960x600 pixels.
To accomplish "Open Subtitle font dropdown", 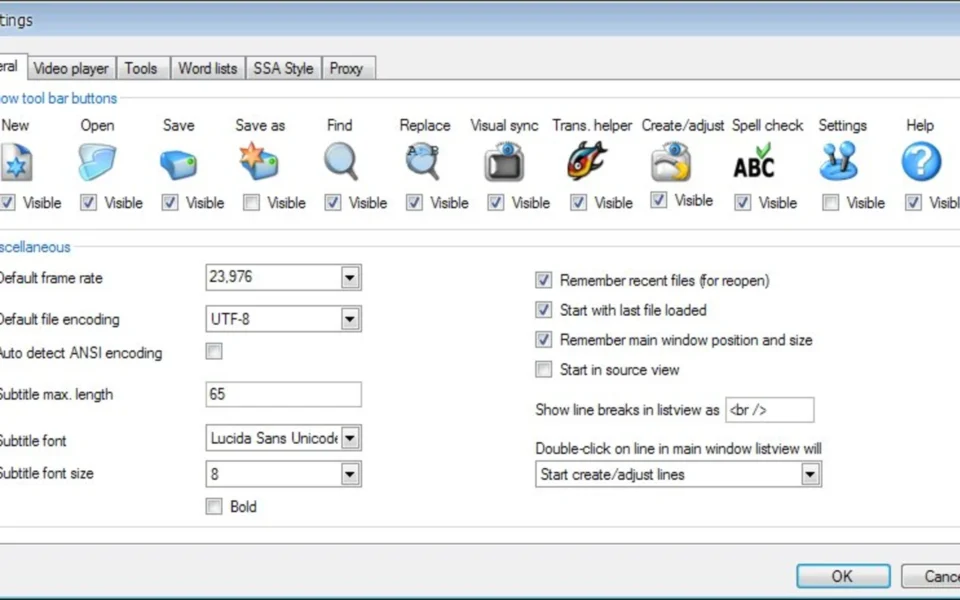I will 350,438.
